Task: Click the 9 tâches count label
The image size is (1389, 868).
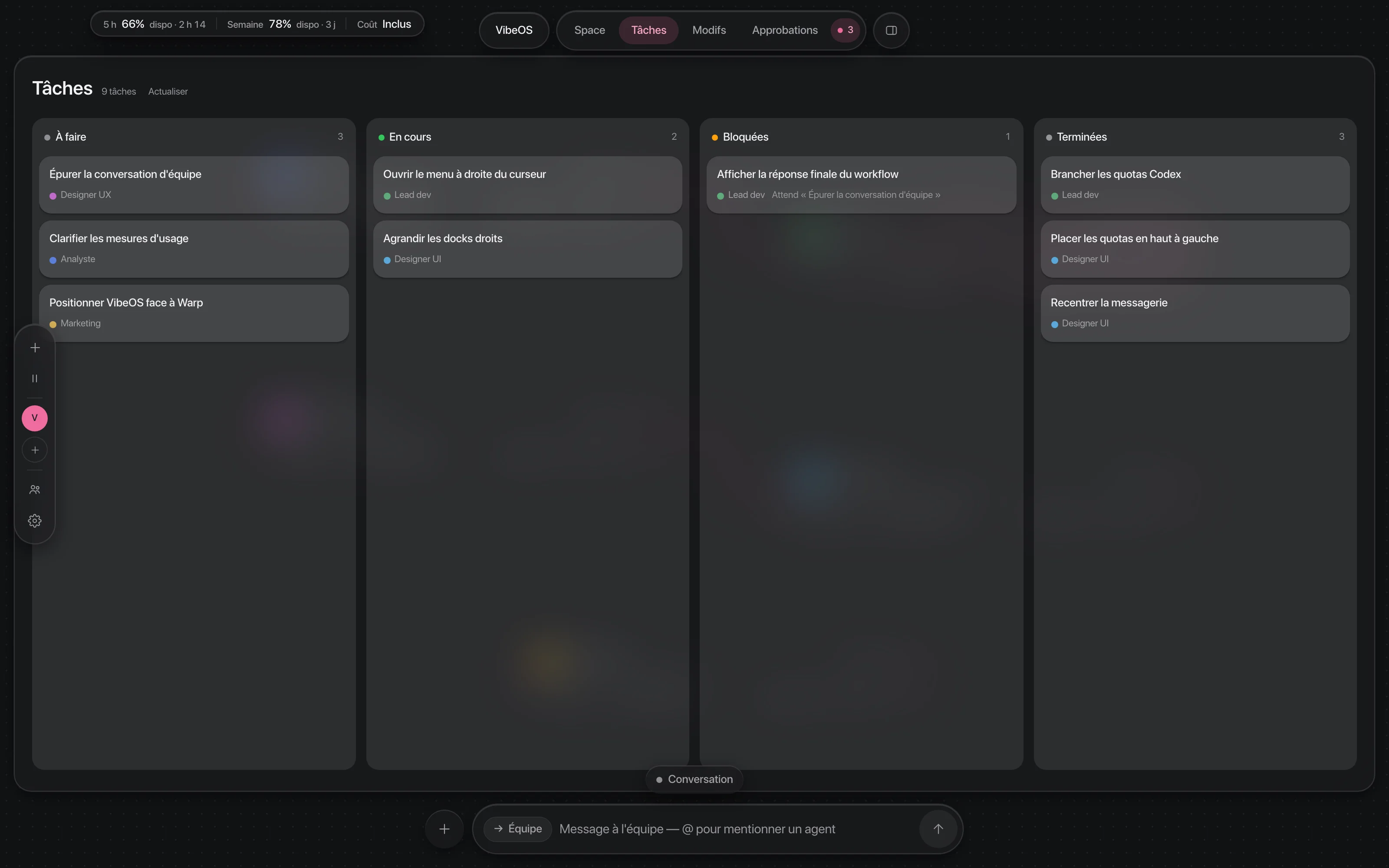Action: pyautogui.click(x=119, y=91)
